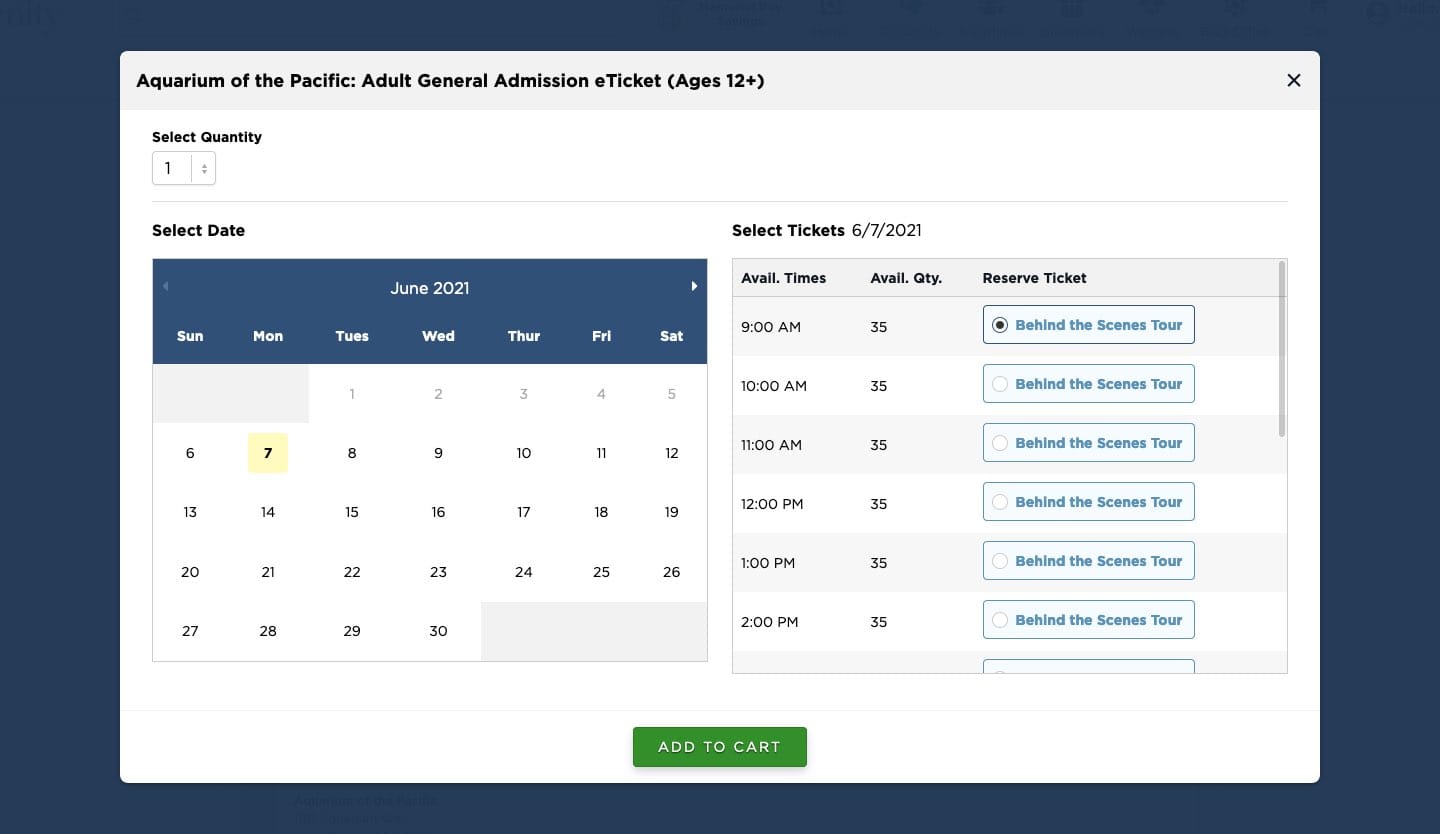Click the 2:00 PM time cell
This screenshot has height=834, width=1440.
click(x=770, y=622)
